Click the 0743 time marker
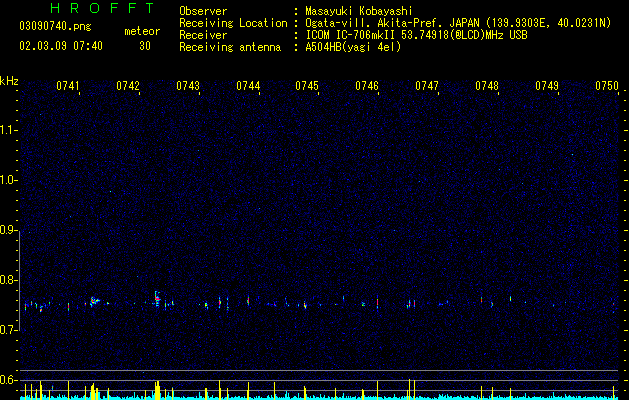The image size is (629, 400). (188, 86)
